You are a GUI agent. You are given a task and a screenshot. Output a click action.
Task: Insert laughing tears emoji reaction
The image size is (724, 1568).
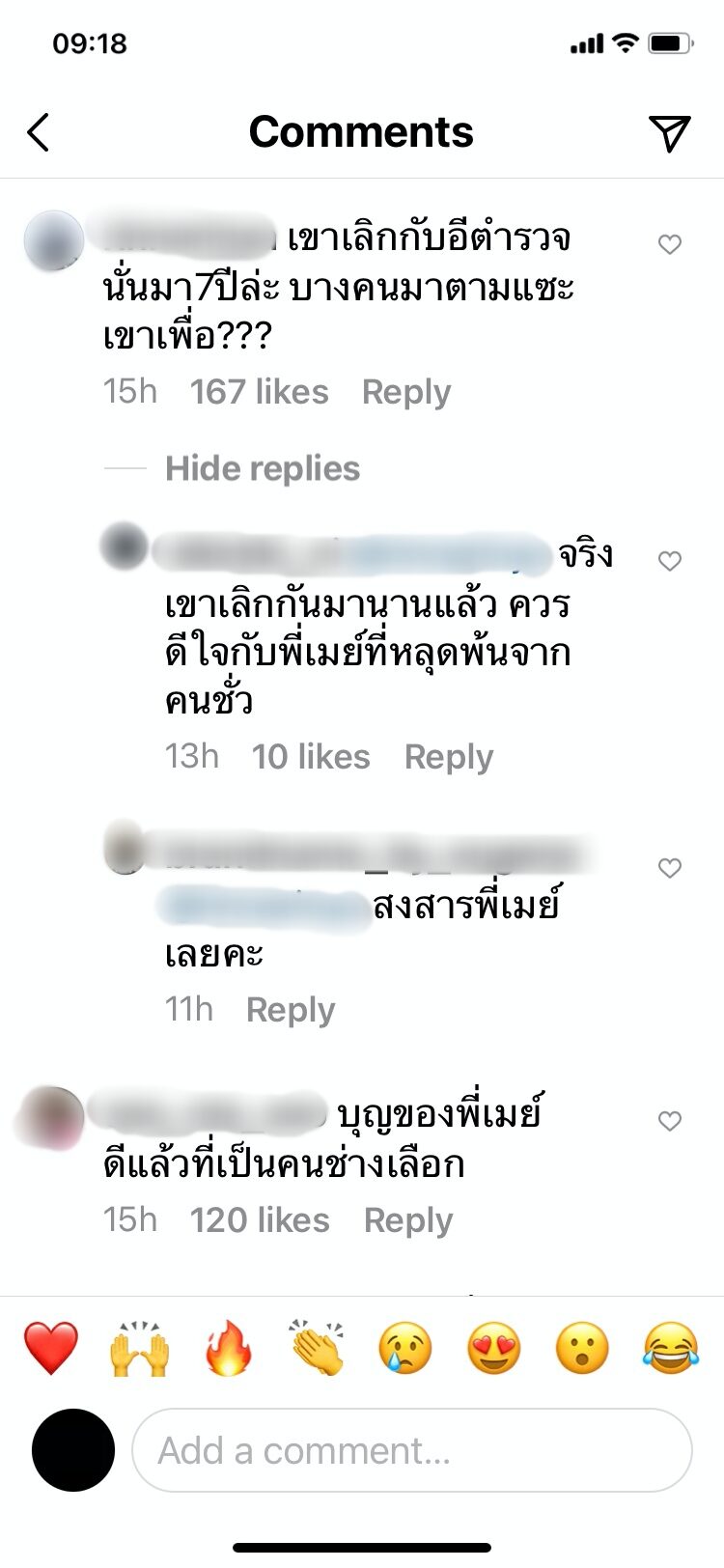coord(670,1348)
